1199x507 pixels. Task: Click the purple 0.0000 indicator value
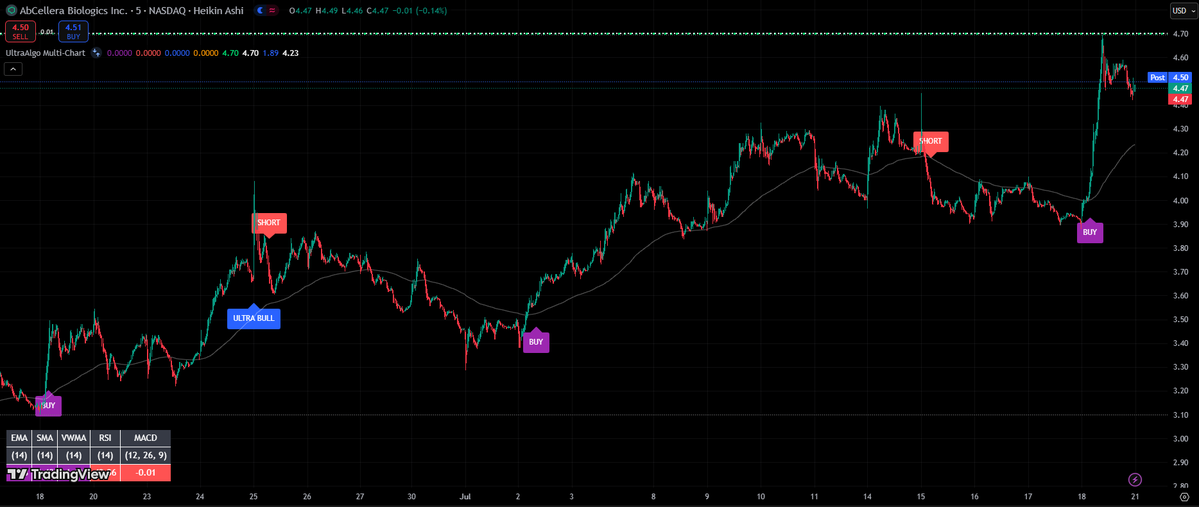tap(118, 53)
